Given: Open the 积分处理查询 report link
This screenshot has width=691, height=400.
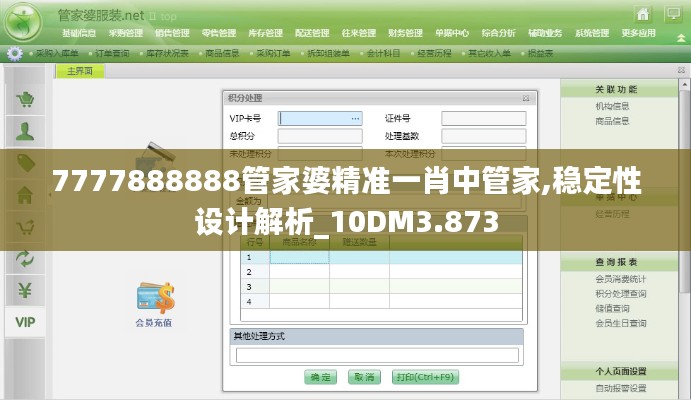Looking at the screenshot, I should (620, 293).
